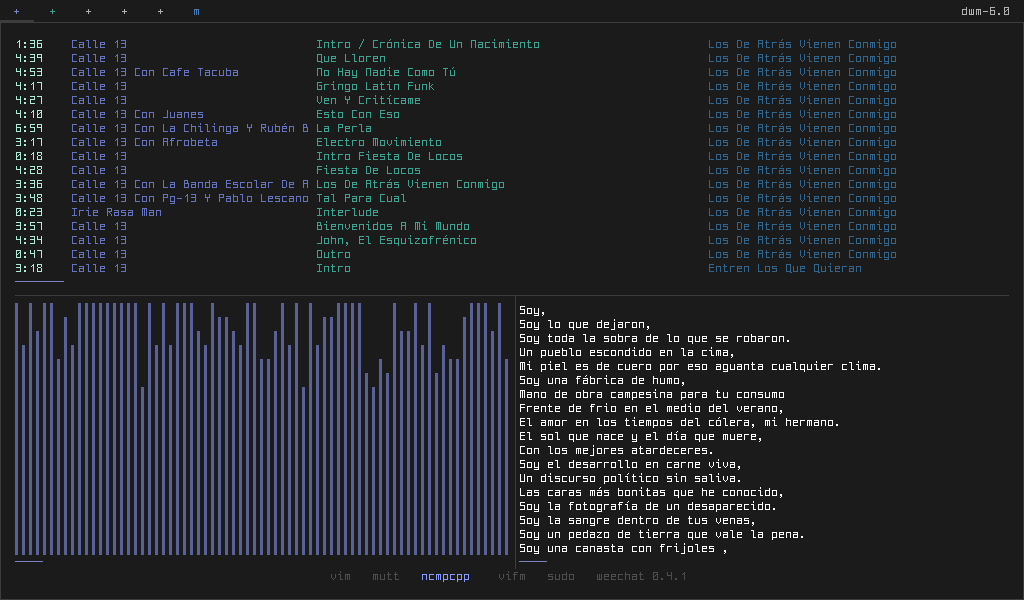
Task: Switch to the vim entry in bottom bar
Action: click(340, 576)
